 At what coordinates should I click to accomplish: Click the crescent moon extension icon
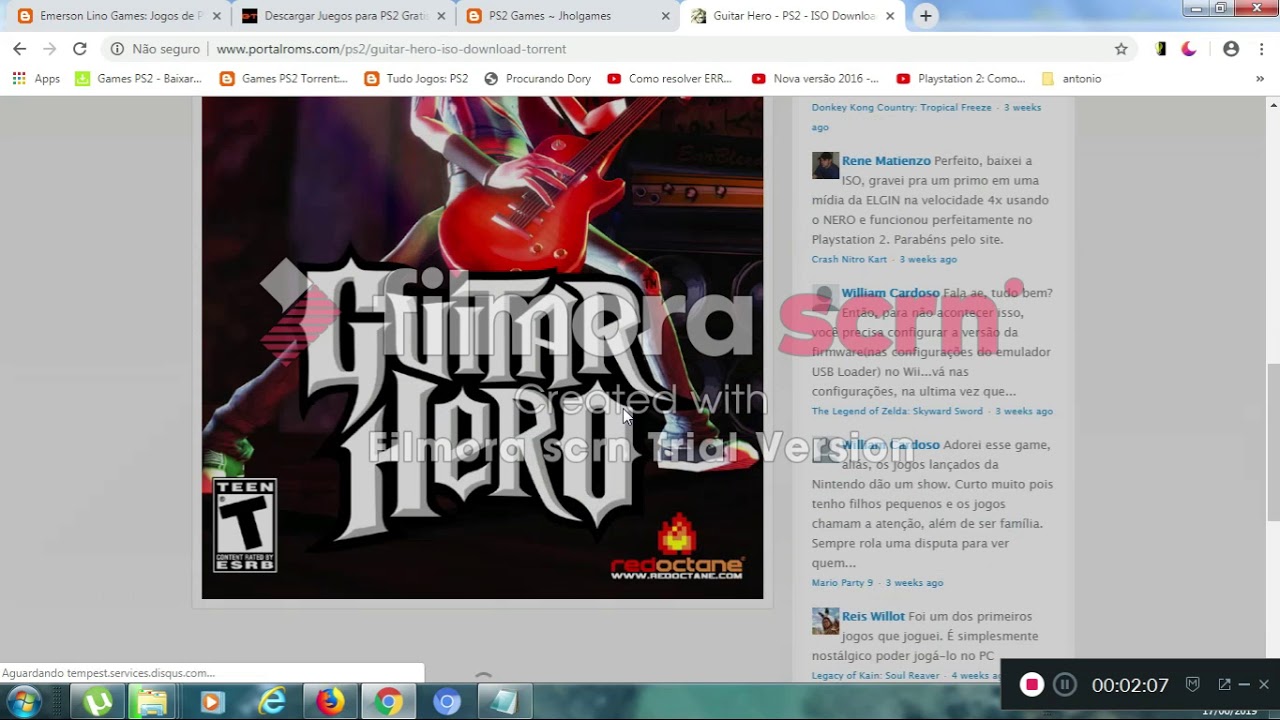(x=1189, y=49)
